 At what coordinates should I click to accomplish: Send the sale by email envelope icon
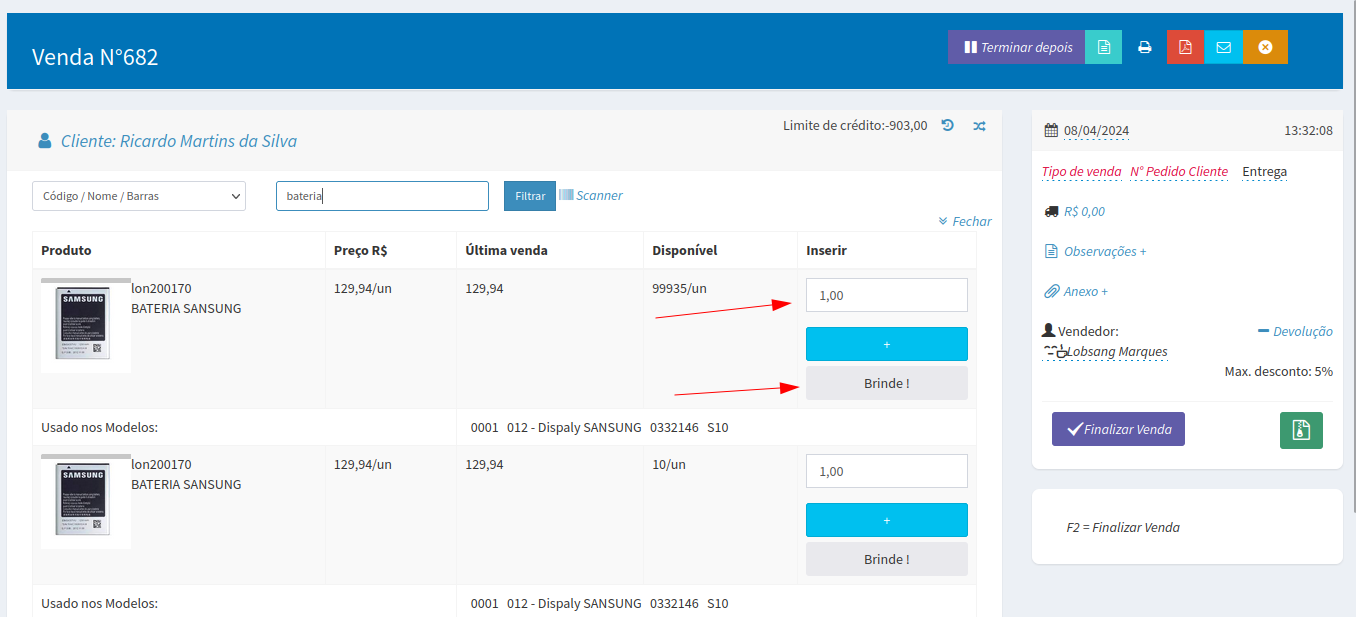1223,47
